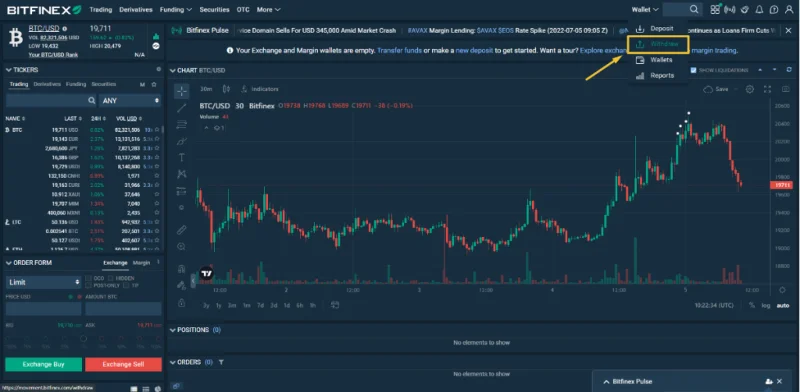
Task: Select the crosshair cursor tool
Action: tap(182, 91)
